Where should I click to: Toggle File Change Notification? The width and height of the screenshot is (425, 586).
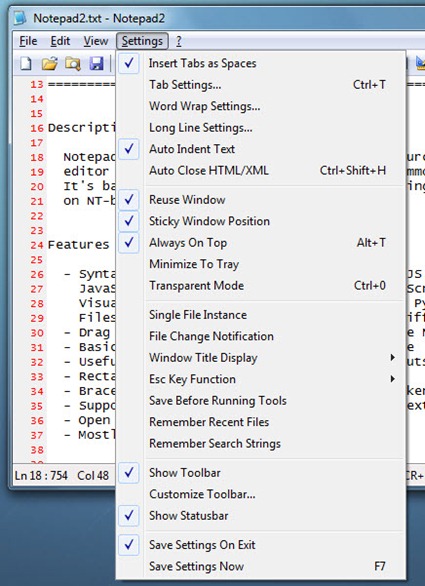tap(261, 336)
